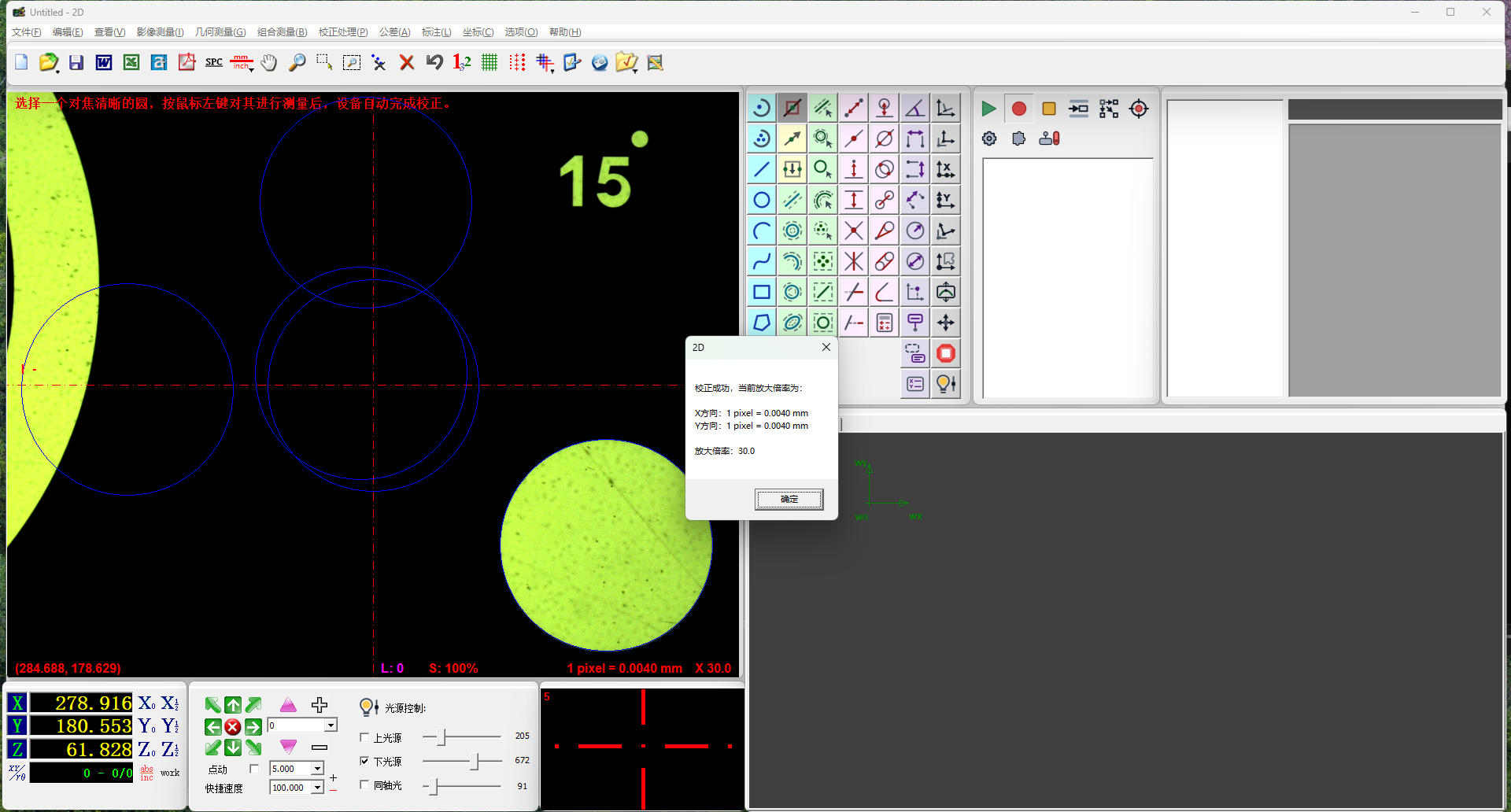Open the 帮助(H) menu

tap(565, 32)
